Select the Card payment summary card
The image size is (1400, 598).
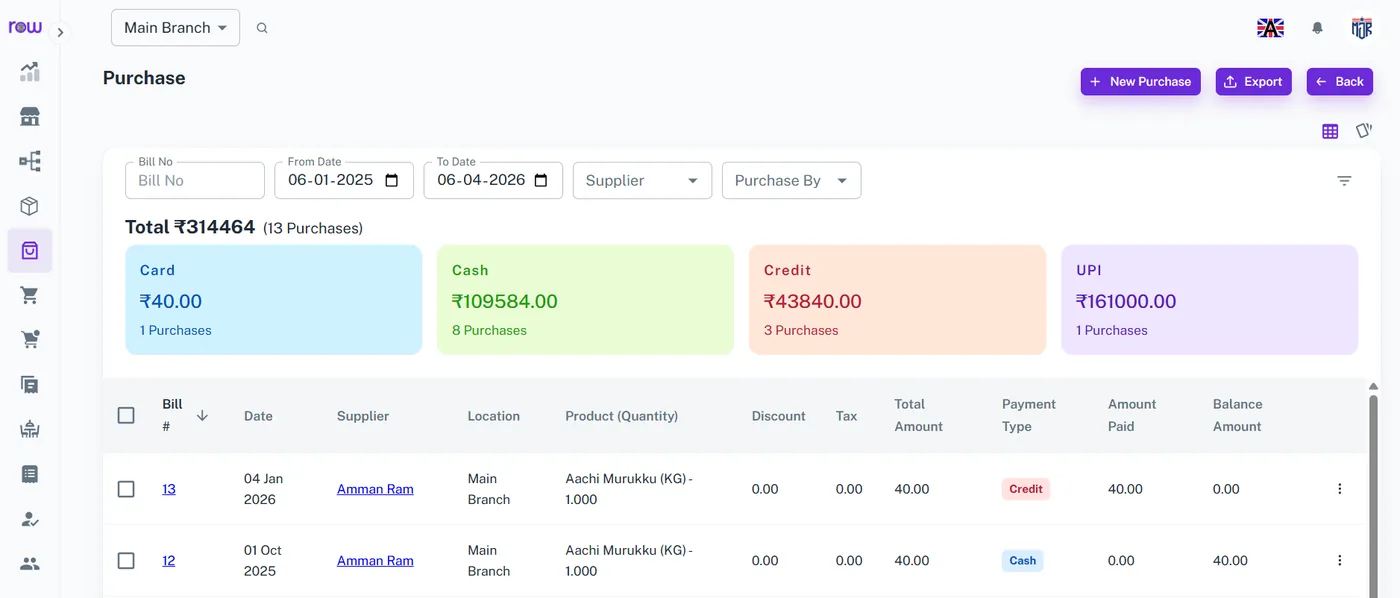(x=273, y=300)
